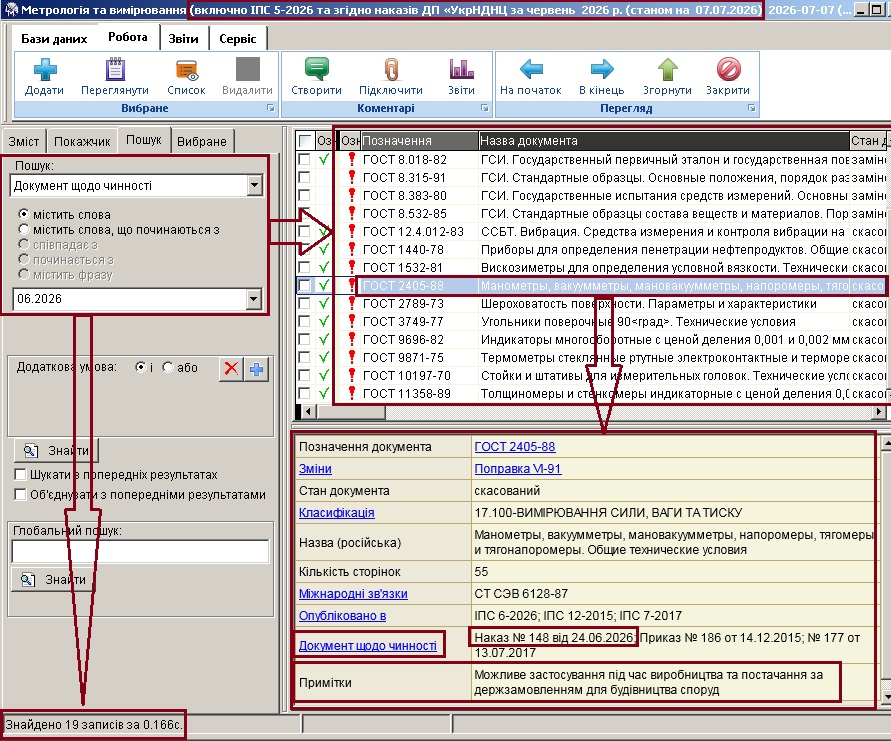Screen dimensions: 891x741
Task: Tick checkbox for ГОСТ 8.018-82 row
Action: (x=305, y=159)
